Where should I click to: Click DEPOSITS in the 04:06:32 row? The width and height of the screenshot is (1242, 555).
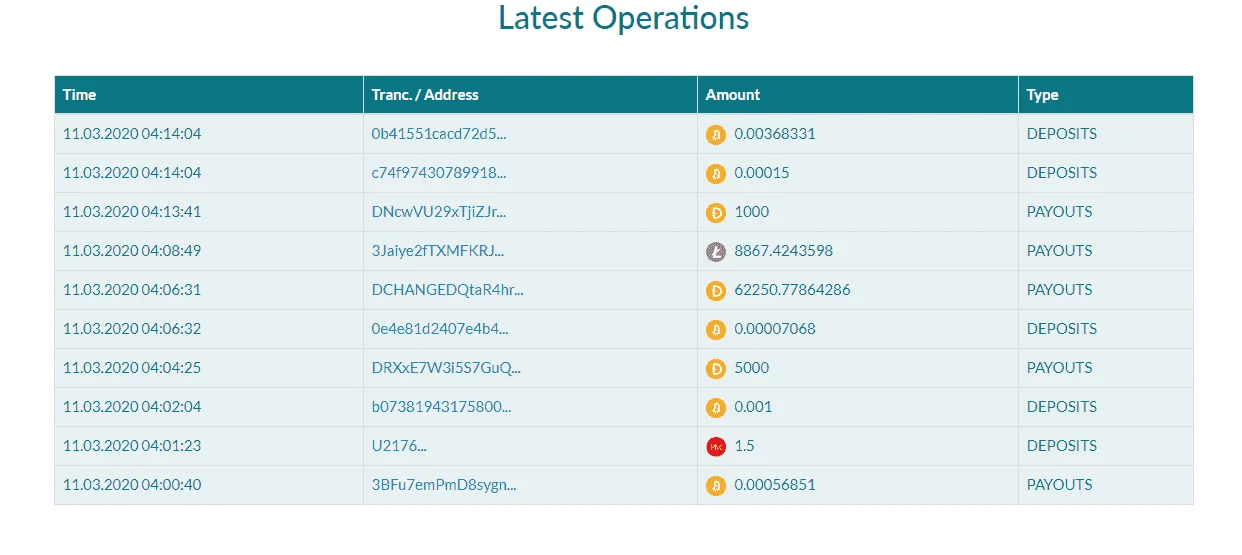coord(1062,329)
